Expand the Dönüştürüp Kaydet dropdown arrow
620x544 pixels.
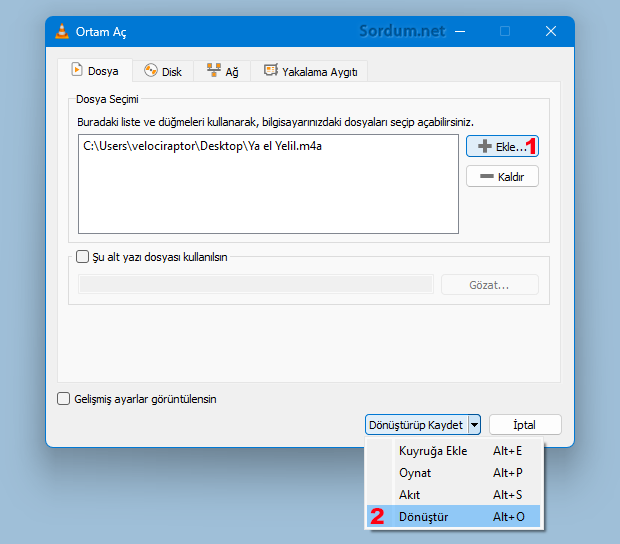point(474,425)
